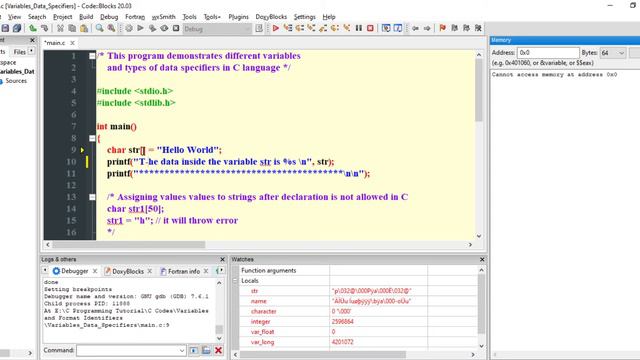This screenshot has height=360, width=640.
Task: Click the Jump back arrow icon
Action: point(415,28)
